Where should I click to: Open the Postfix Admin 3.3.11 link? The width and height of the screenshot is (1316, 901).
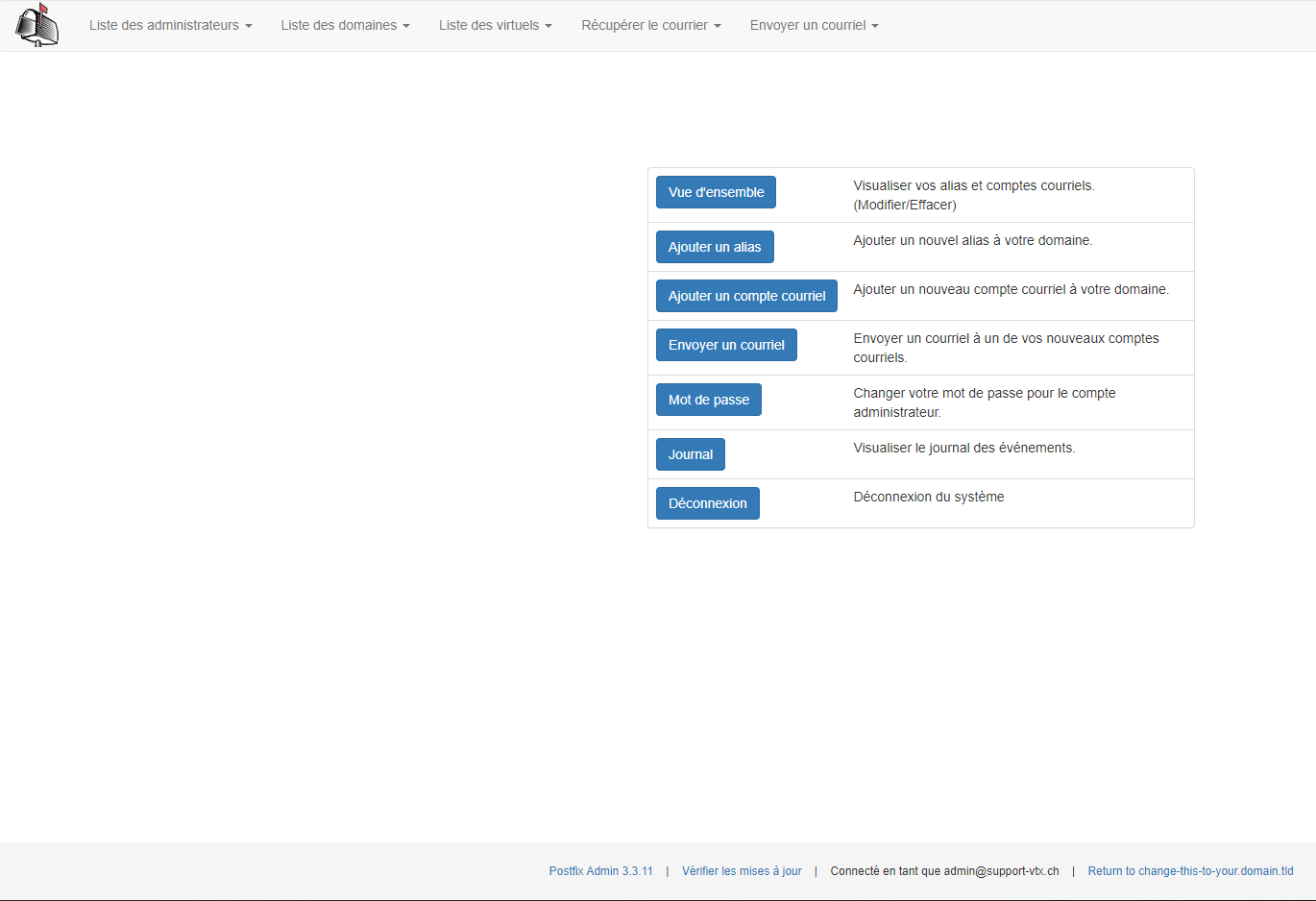tap(601, 871)
